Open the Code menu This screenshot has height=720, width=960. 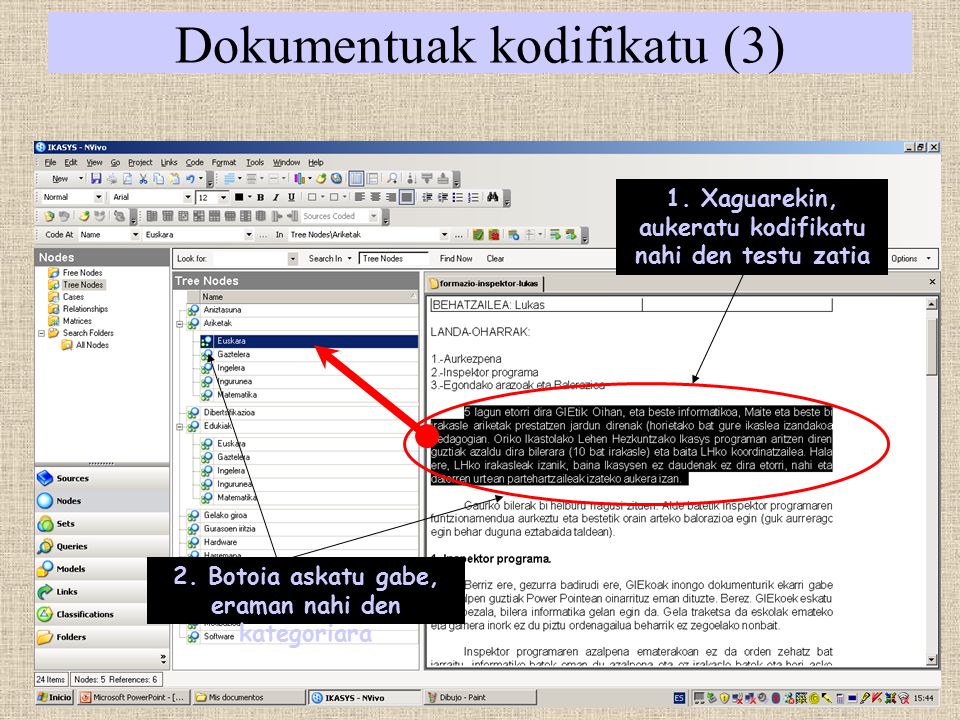click(x=195, y=162)
